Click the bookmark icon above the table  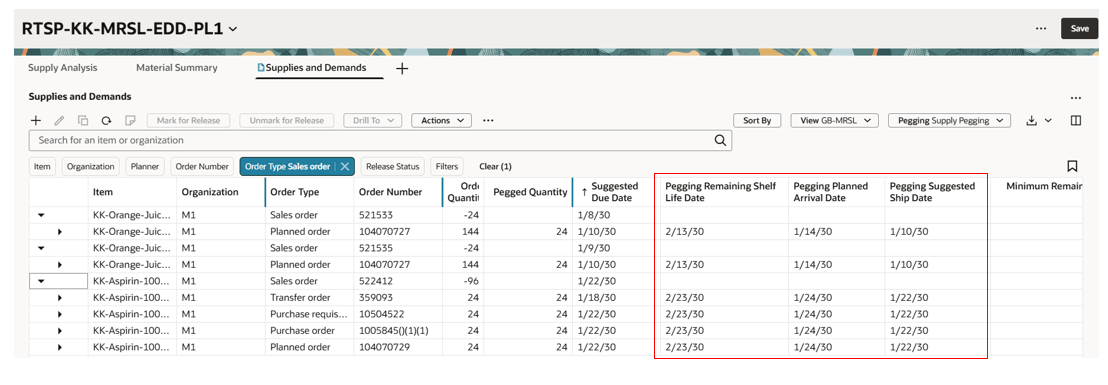pos(1072,166)
